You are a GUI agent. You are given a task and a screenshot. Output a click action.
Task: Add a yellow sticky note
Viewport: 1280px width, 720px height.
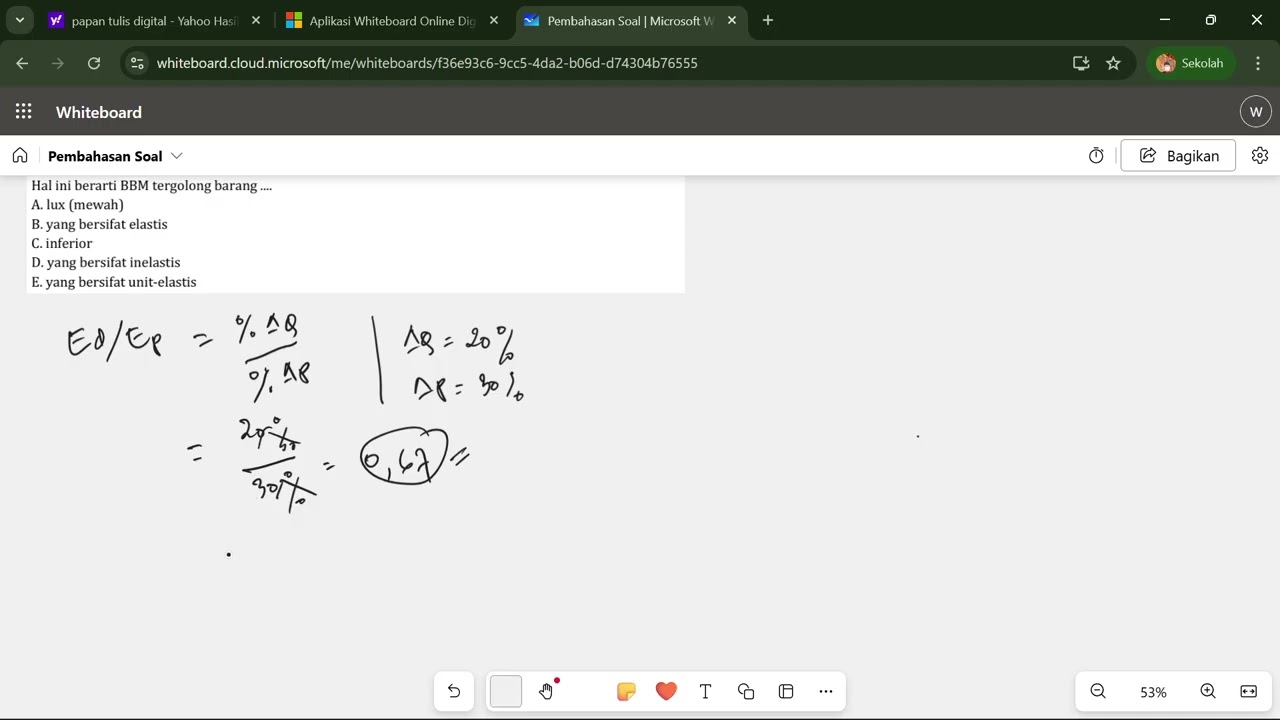click(x=626, y=691)
